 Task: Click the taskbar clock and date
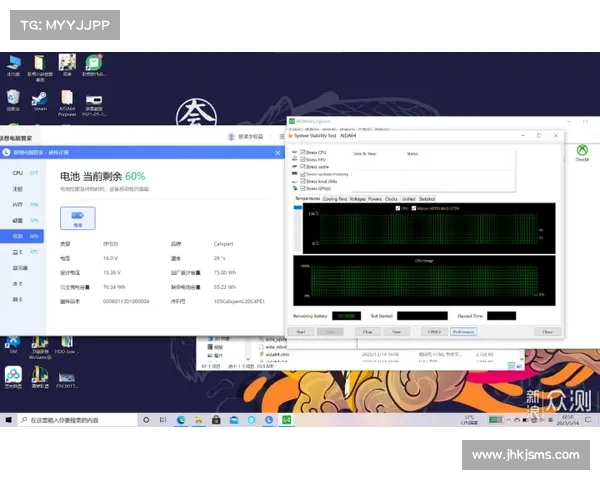point(567,420)
